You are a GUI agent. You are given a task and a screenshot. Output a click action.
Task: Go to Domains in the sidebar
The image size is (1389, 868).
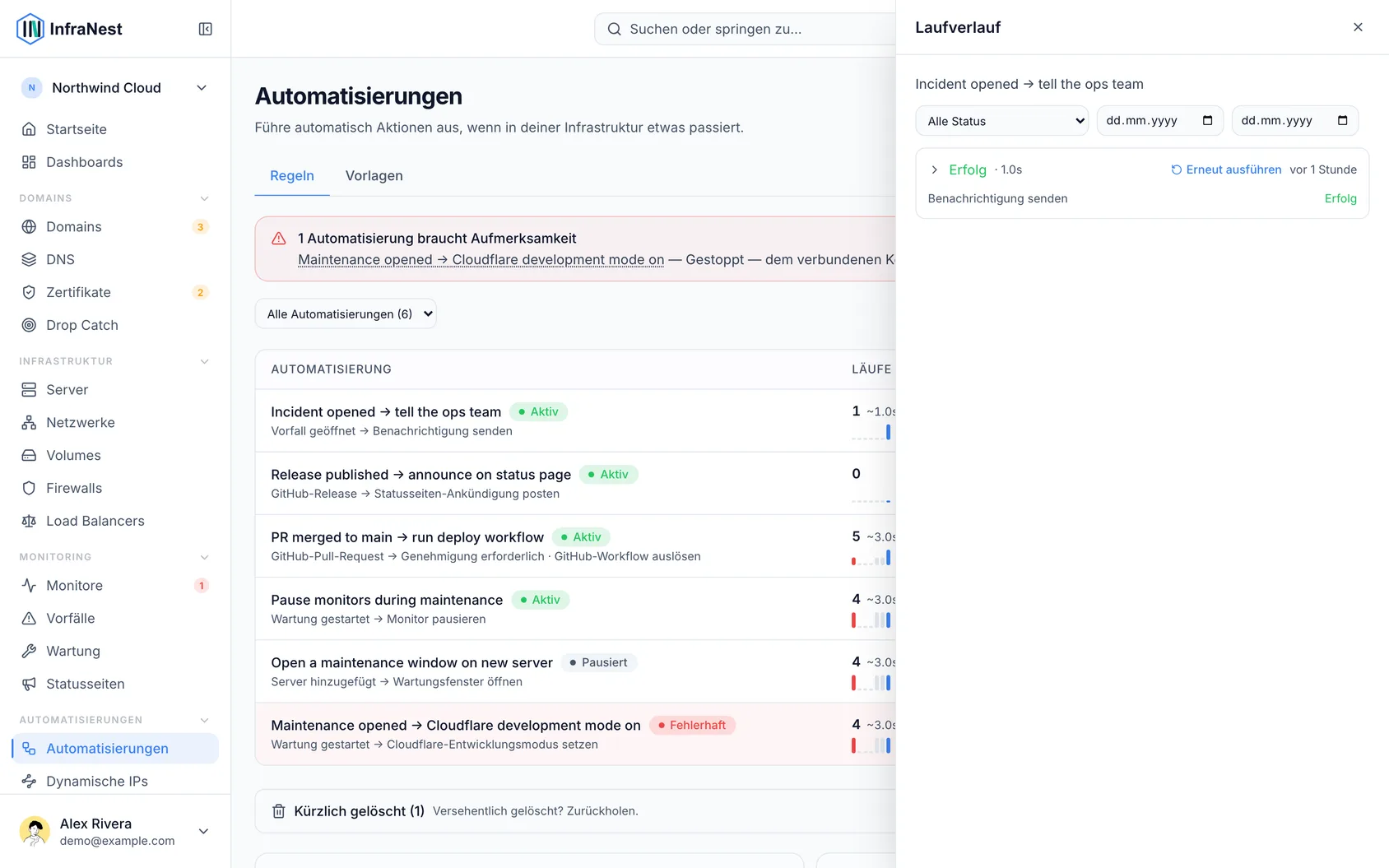pyautogui.click(x=115, y=226)
